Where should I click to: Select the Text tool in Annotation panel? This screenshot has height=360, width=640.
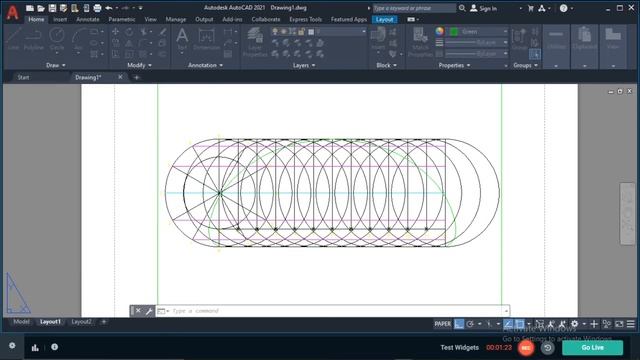tap(182, 39)
